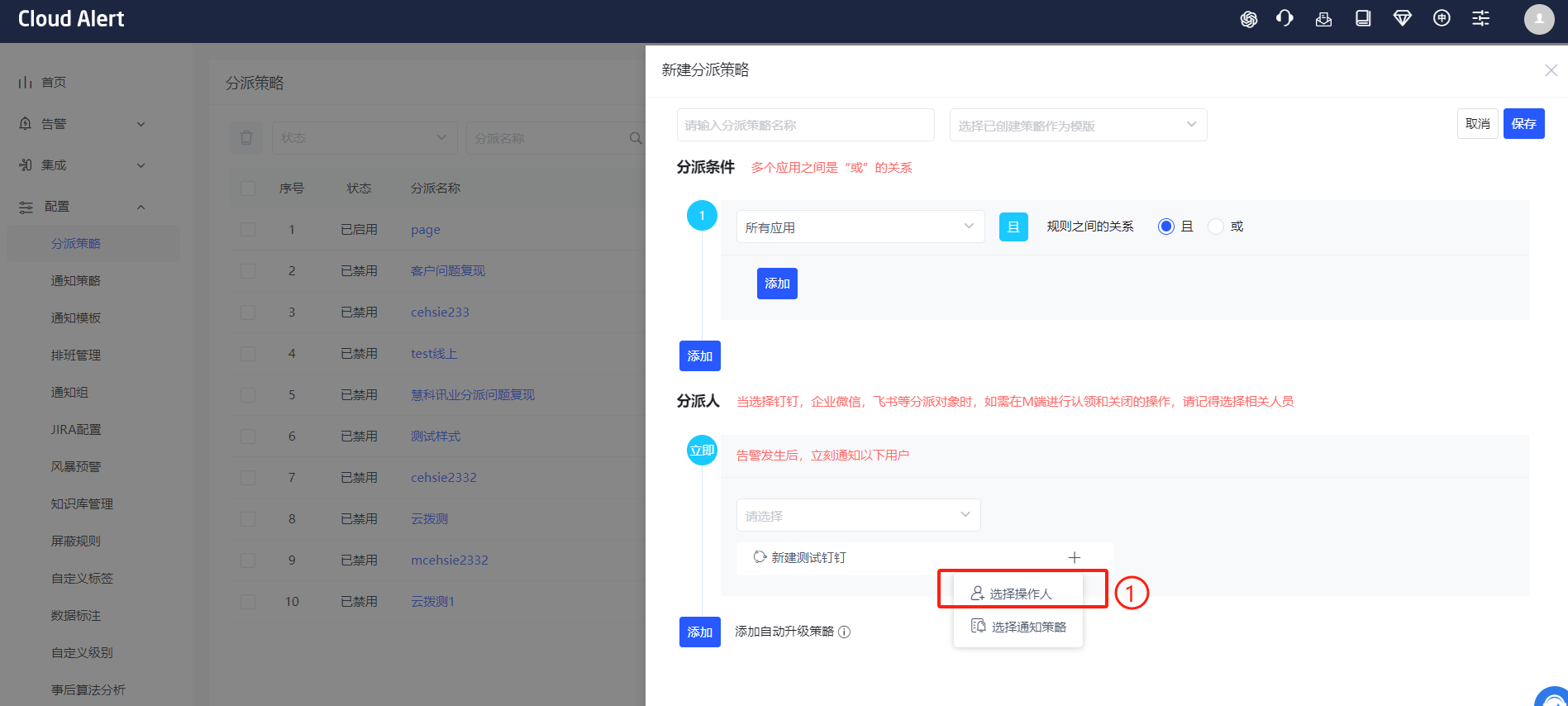Click the search magnifier in 分派名称 field
This screenshot has width=1568, height=706.
tap(635, 138)
